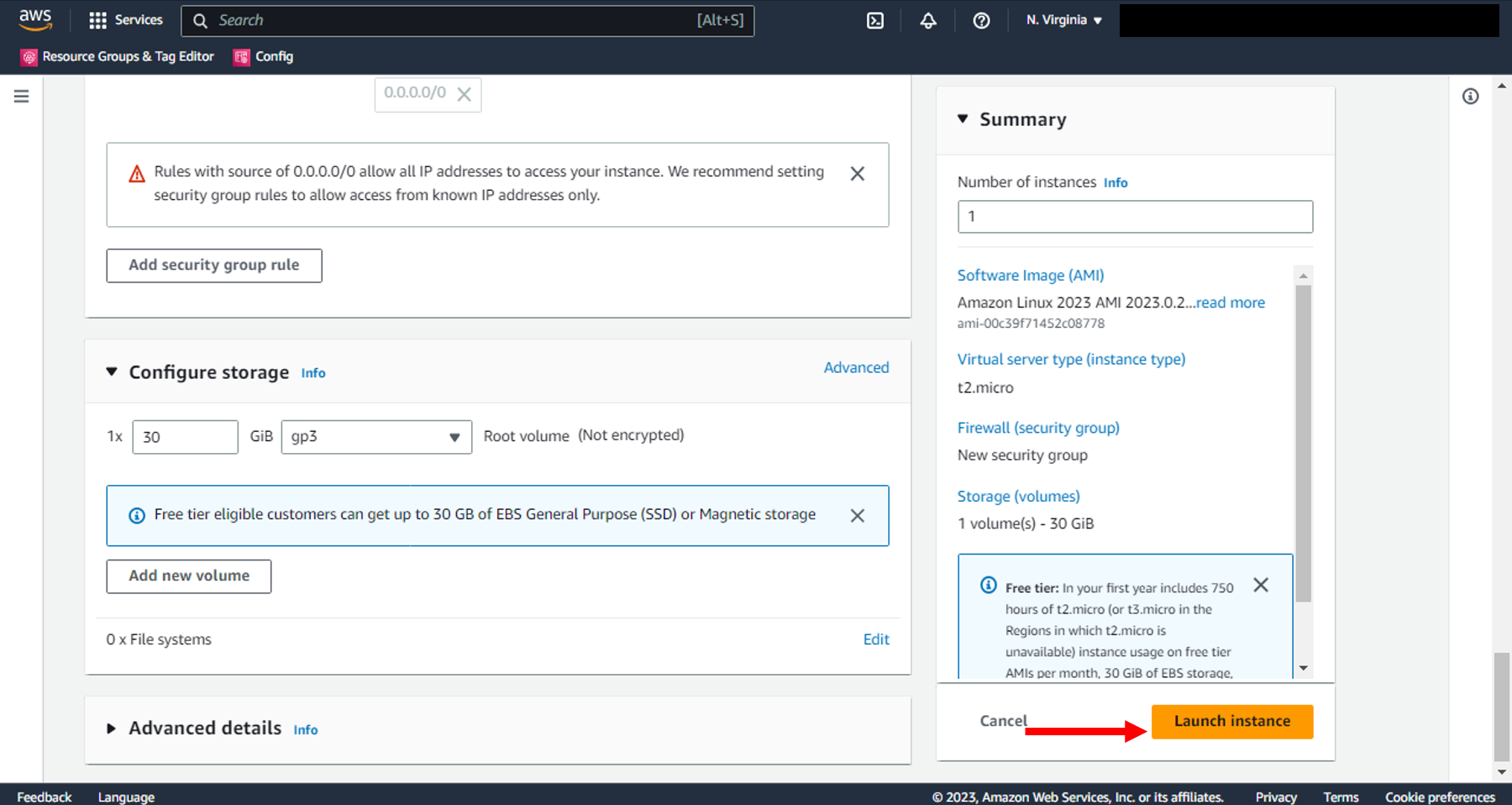Click the Add security group rule button

pyautogui.click(x=213, y=266)
